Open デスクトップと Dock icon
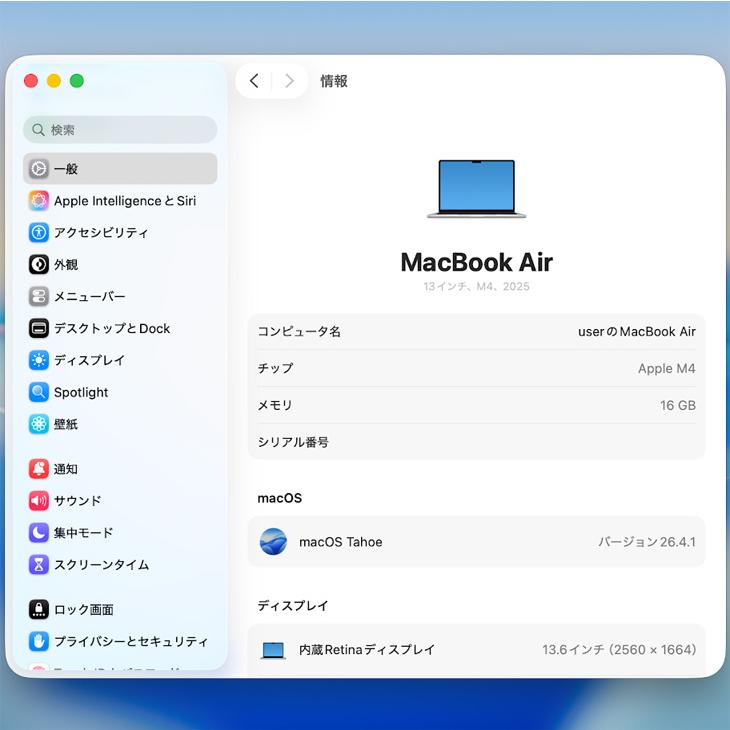Viewport: 730px width, 730px height. 39,328
